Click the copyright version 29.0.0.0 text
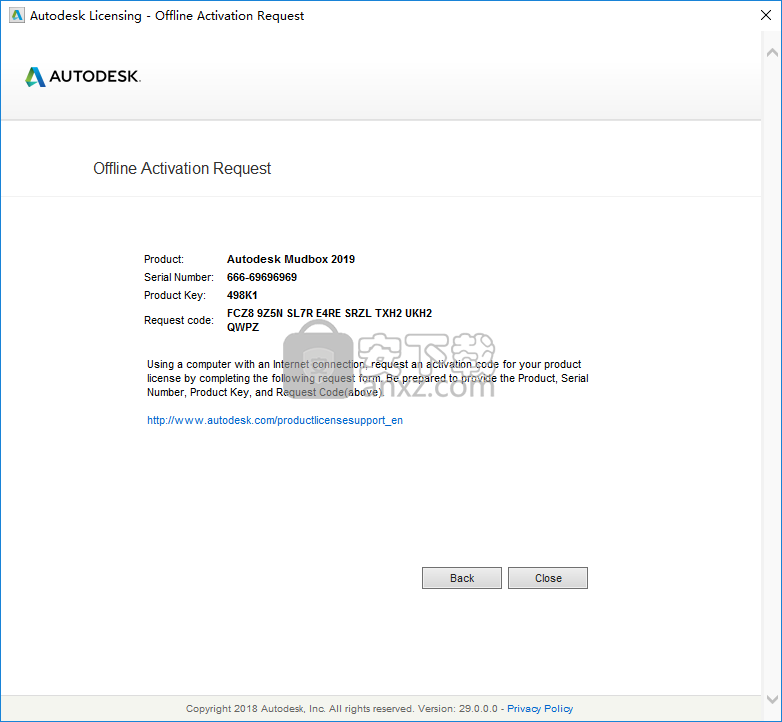Image resolution: width=782 pixels, height=722 pixels. click(342, 709)
